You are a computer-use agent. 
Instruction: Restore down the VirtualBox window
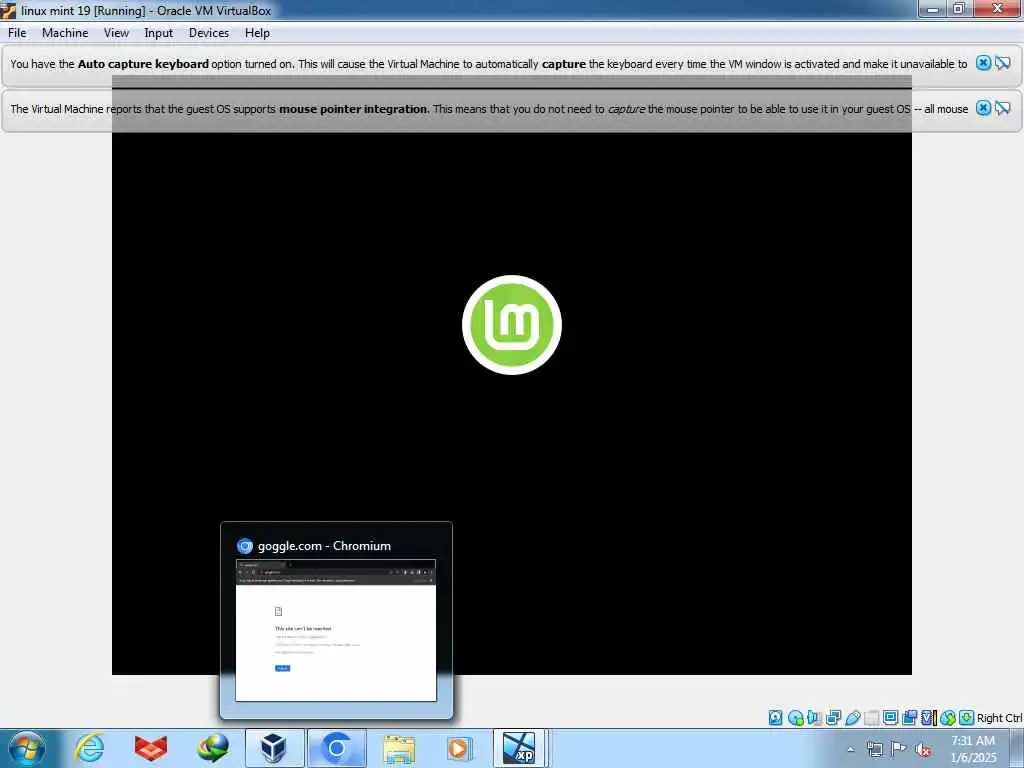(x=959, y=8)
